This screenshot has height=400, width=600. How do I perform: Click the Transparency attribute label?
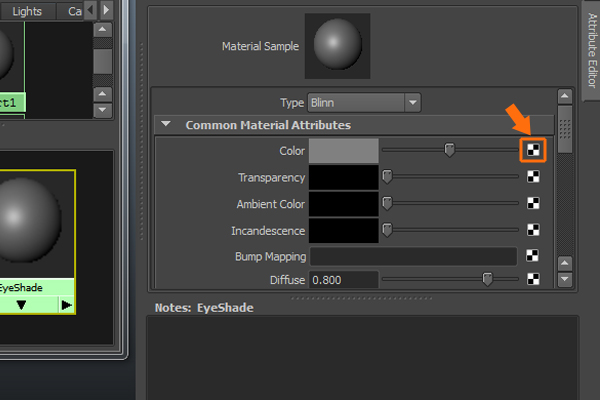272,178
